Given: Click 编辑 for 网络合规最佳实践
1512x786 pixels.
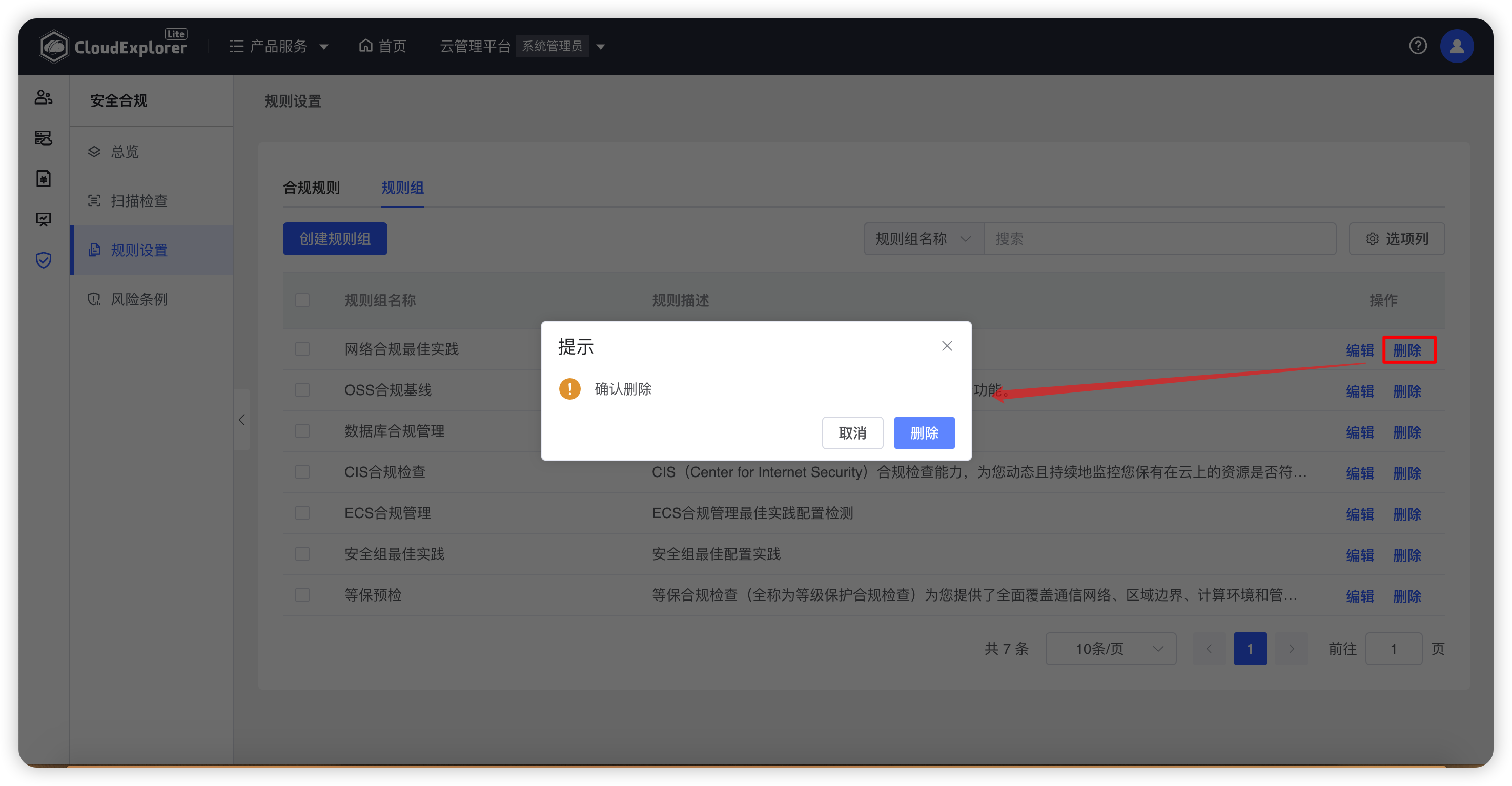Looking at the screenshot, I should coord(1360,350).
